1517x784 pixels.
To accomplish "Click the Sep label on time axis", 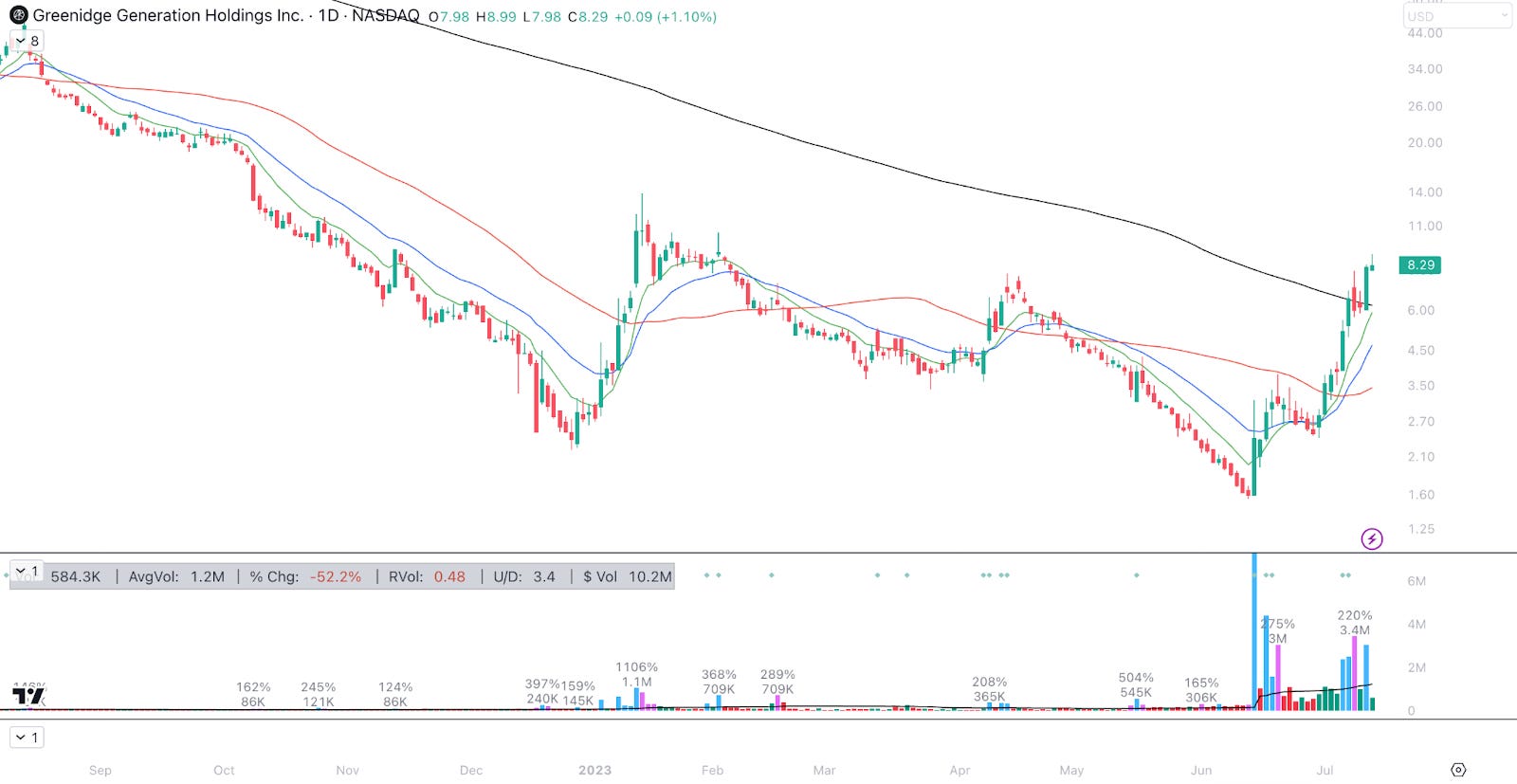I will tap(101, 770).
